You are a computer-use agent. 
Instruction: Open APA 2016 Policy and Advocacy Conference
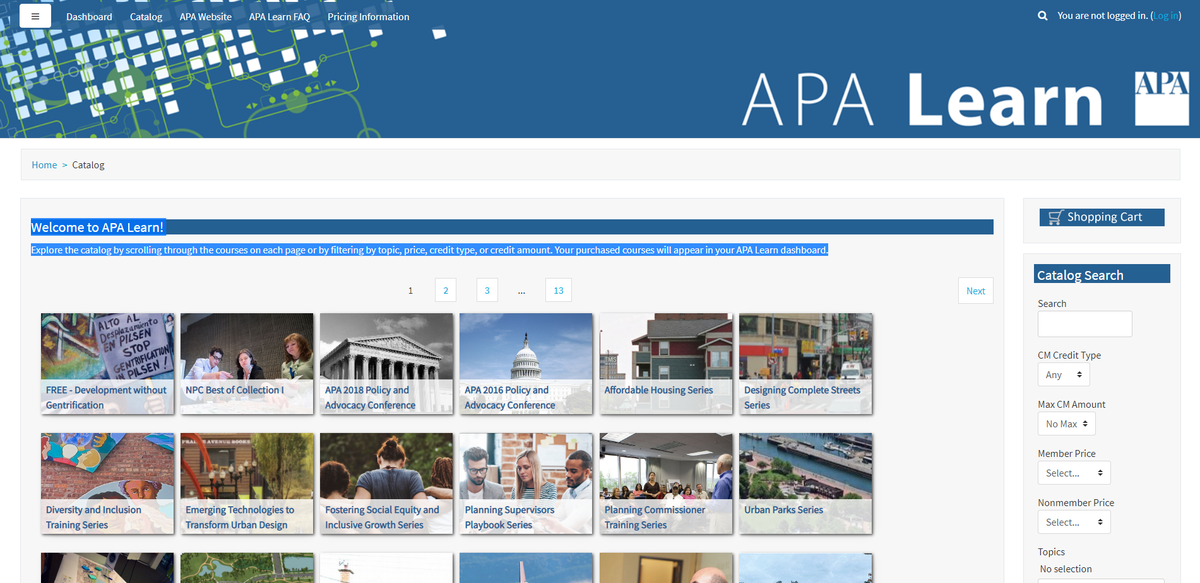coord(526,363)
